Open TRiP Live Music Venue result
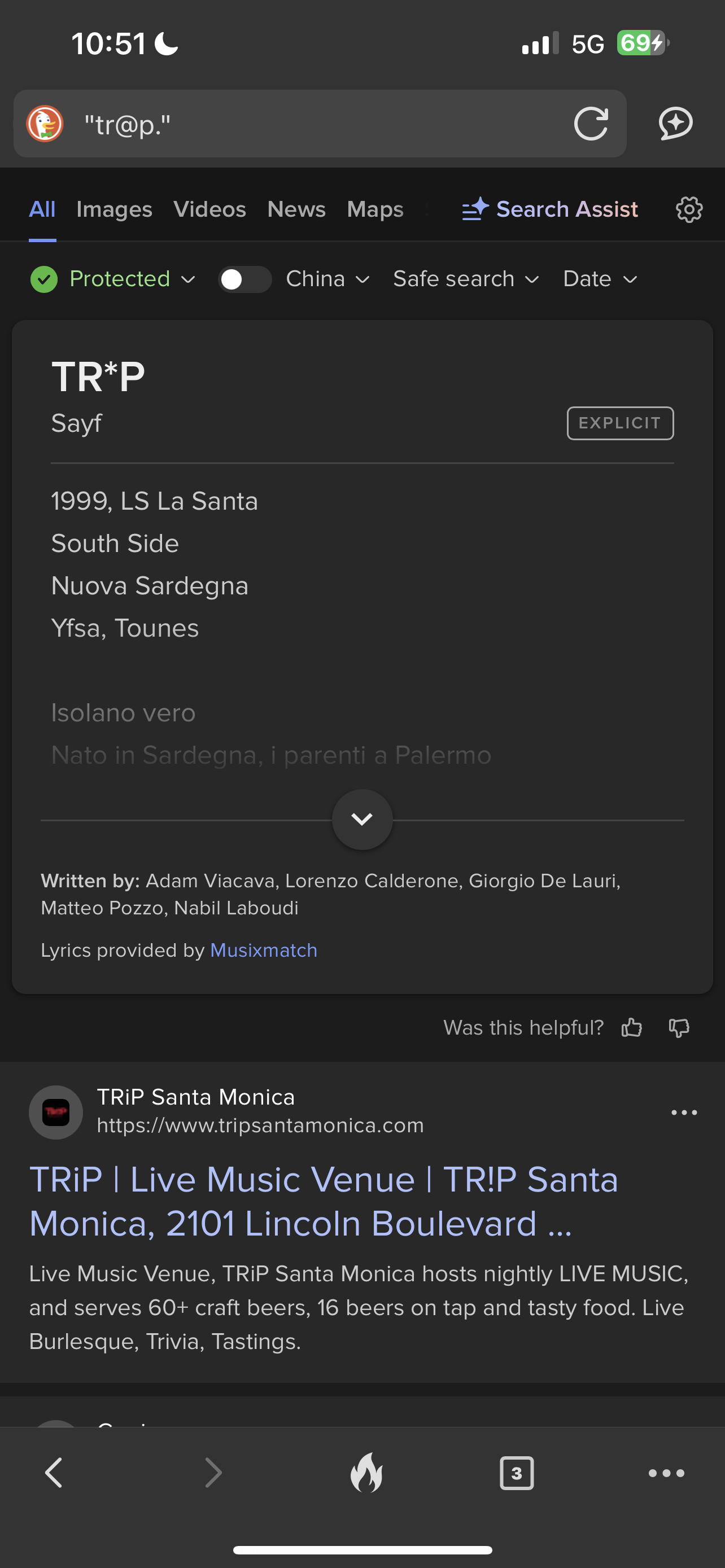This screenshot has width=725, height=1568. 323,1201
